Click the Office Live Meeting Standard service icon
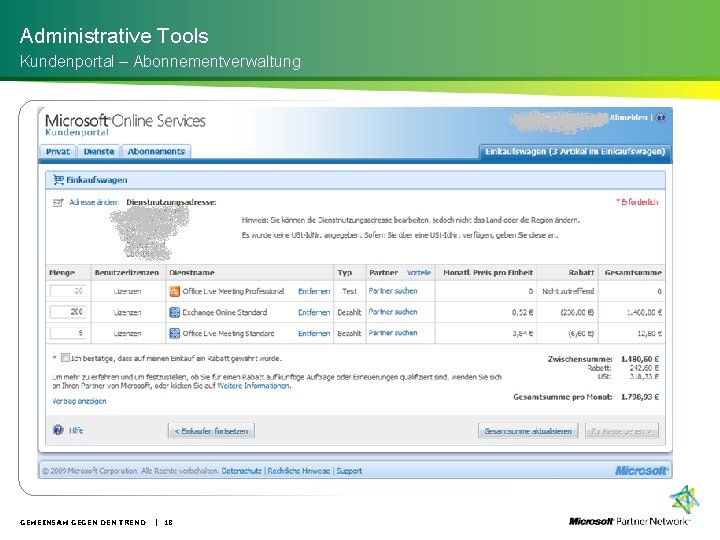This screenshot has width=720, height=540. (174, 333)
